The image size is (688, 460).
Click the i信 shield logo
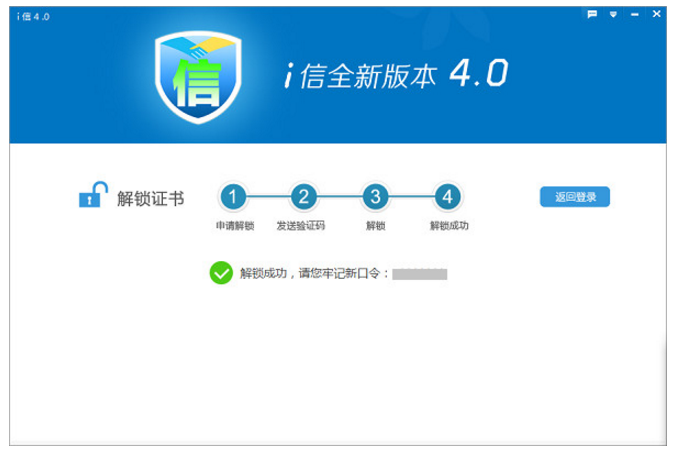(198, 77)
